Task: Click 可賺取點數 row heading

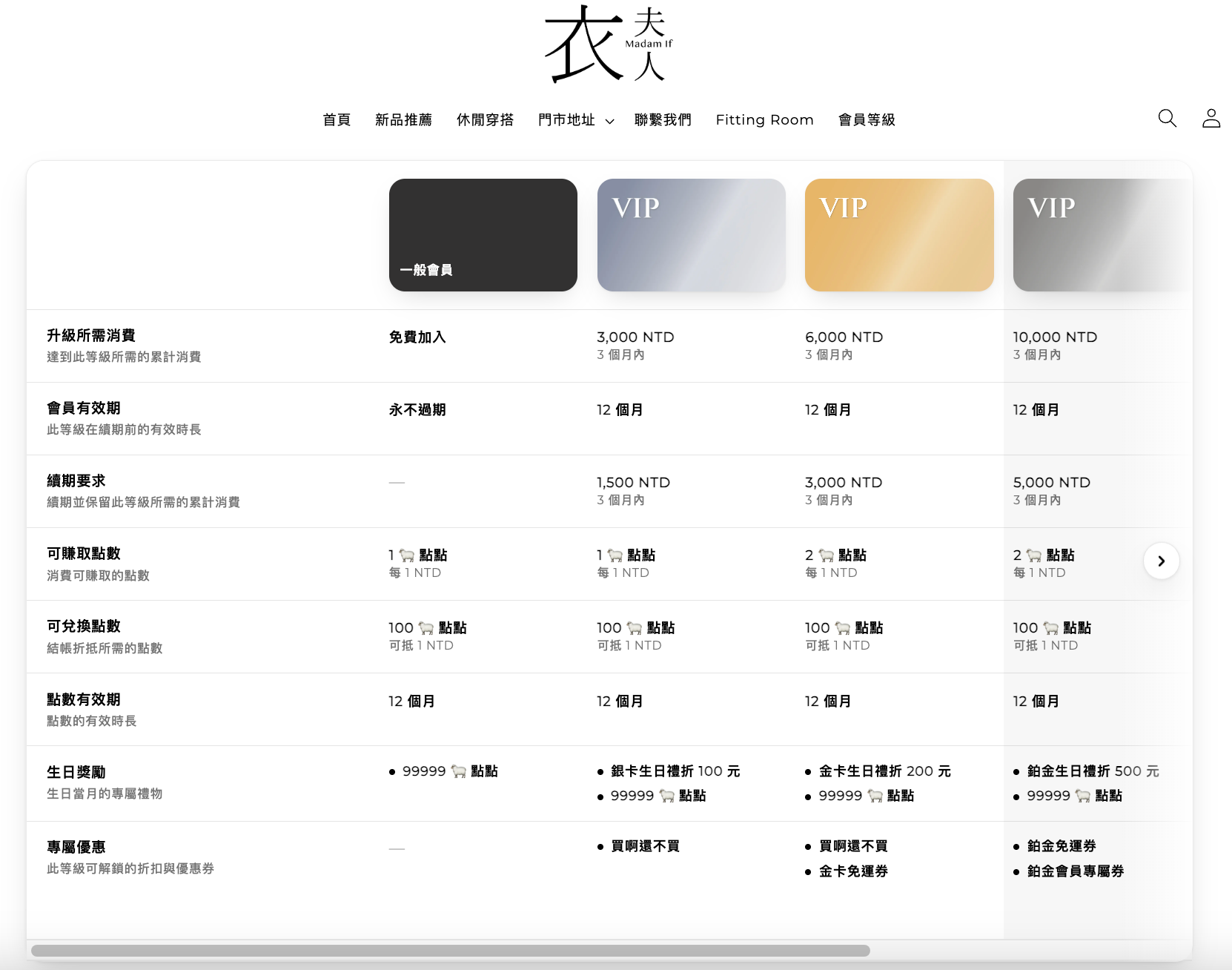Action: (x=84, y=554)
